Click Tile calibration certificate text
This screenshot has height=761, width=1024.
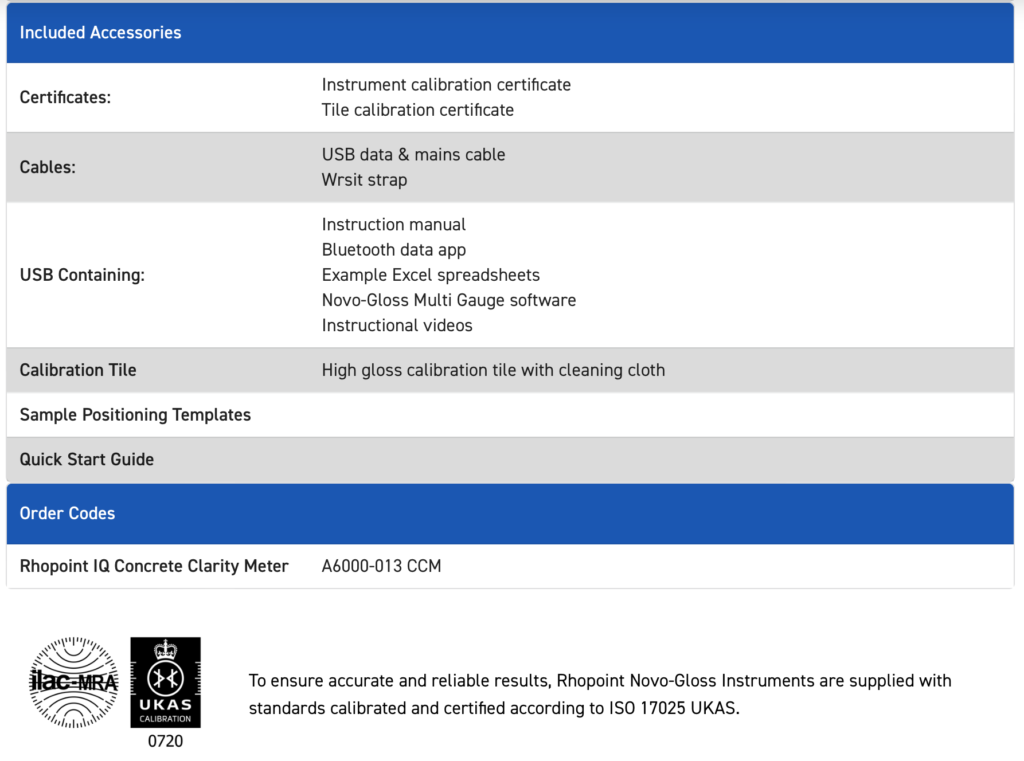pyautogui.click(x=417, y=110)
